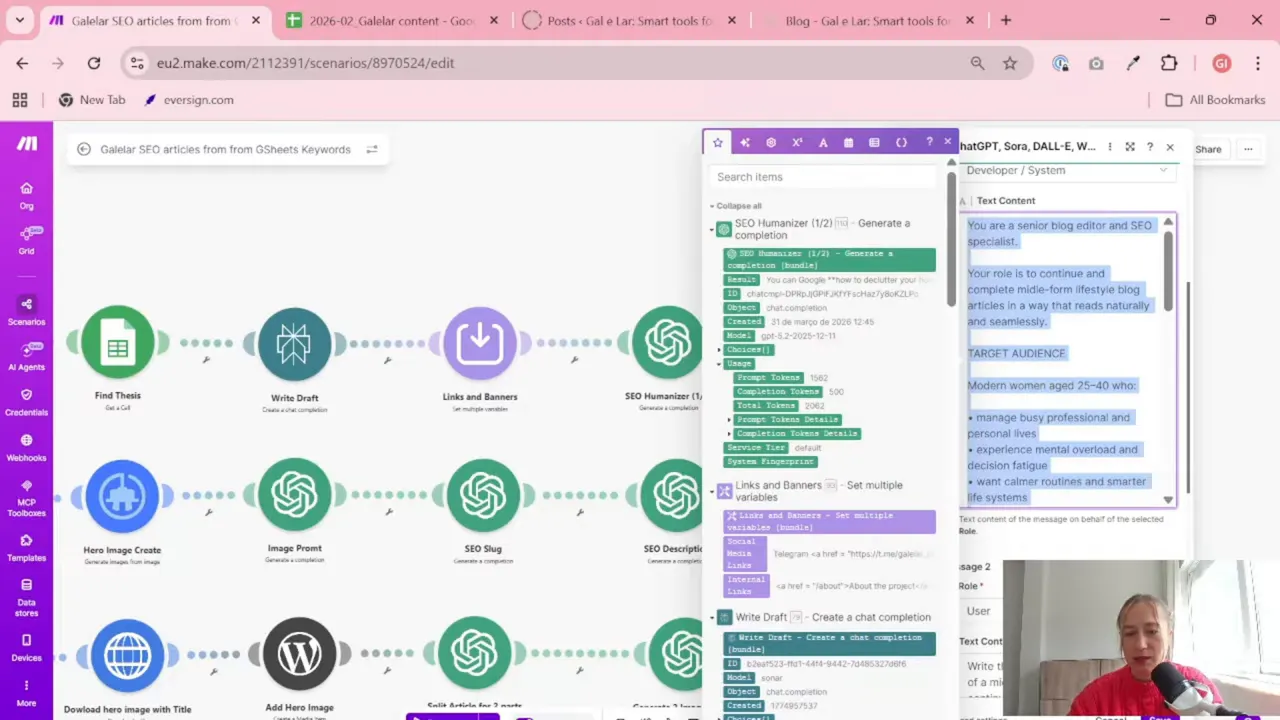Click Collapse all in the mapping panel
Image resolution: width=1280 pixels, height=720 pixels.
click(738, 206)
